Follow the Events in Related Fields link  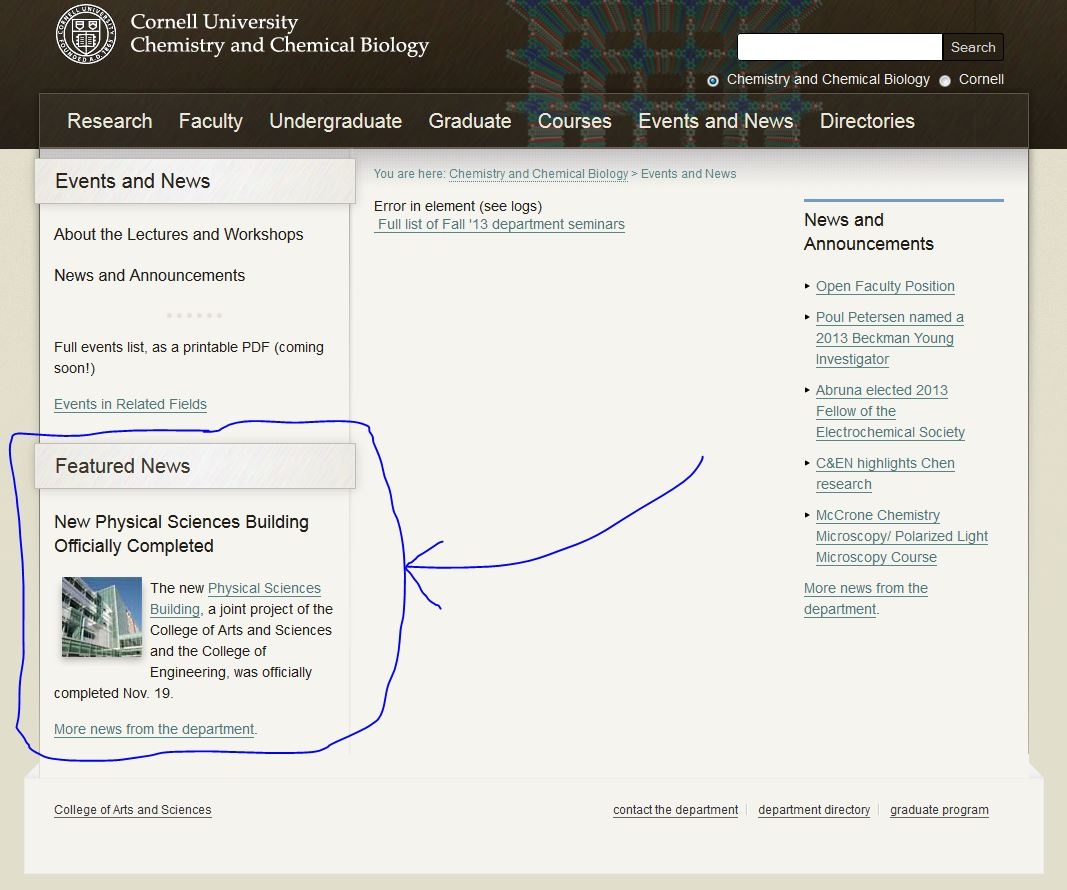pyautogui.click(x=130, y=404)
